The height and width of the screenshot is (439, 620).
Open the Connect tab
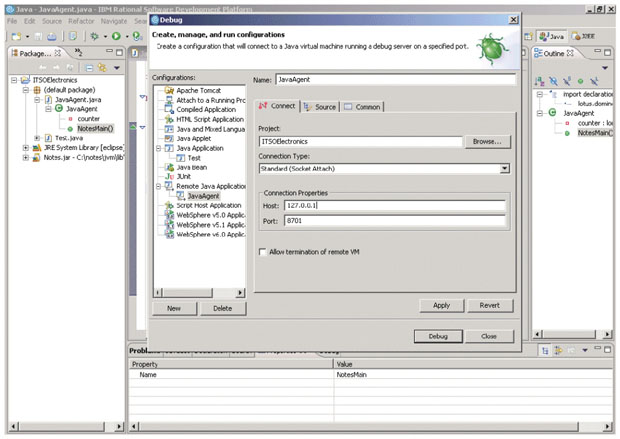(277, 106)
